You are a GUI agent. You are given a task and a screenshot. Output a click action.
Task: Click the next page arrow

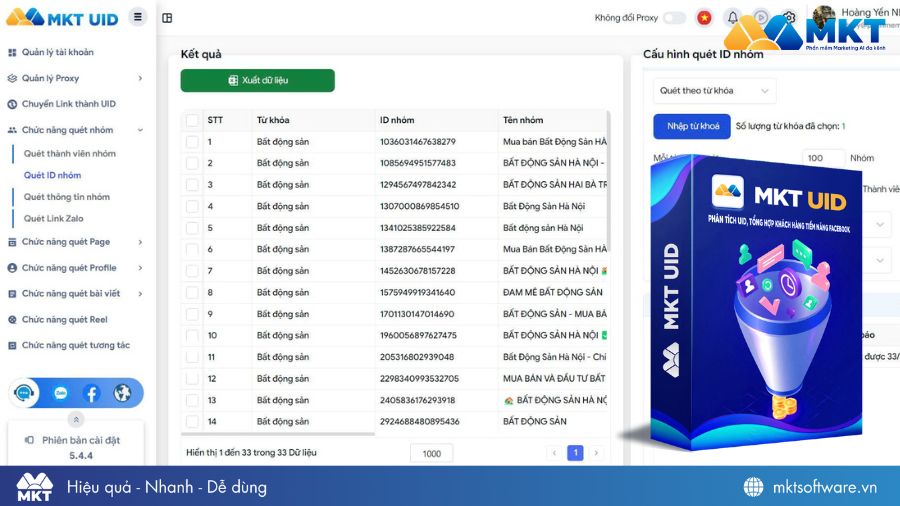pos(596,453)
